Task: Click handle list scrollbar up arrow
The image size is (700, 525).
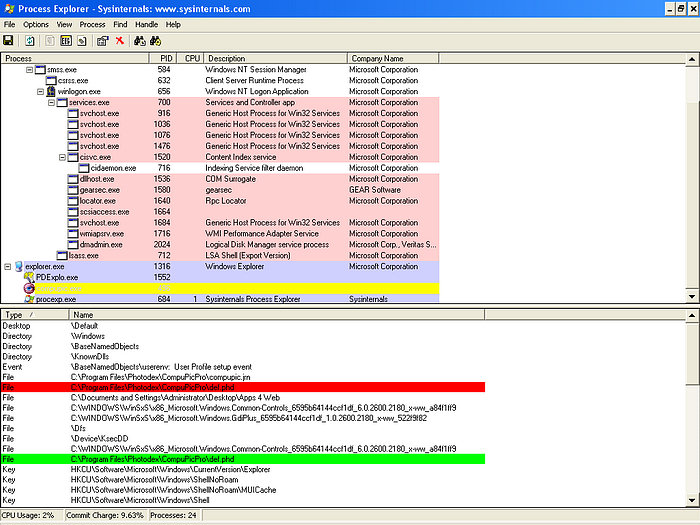Action: [692, 316]
